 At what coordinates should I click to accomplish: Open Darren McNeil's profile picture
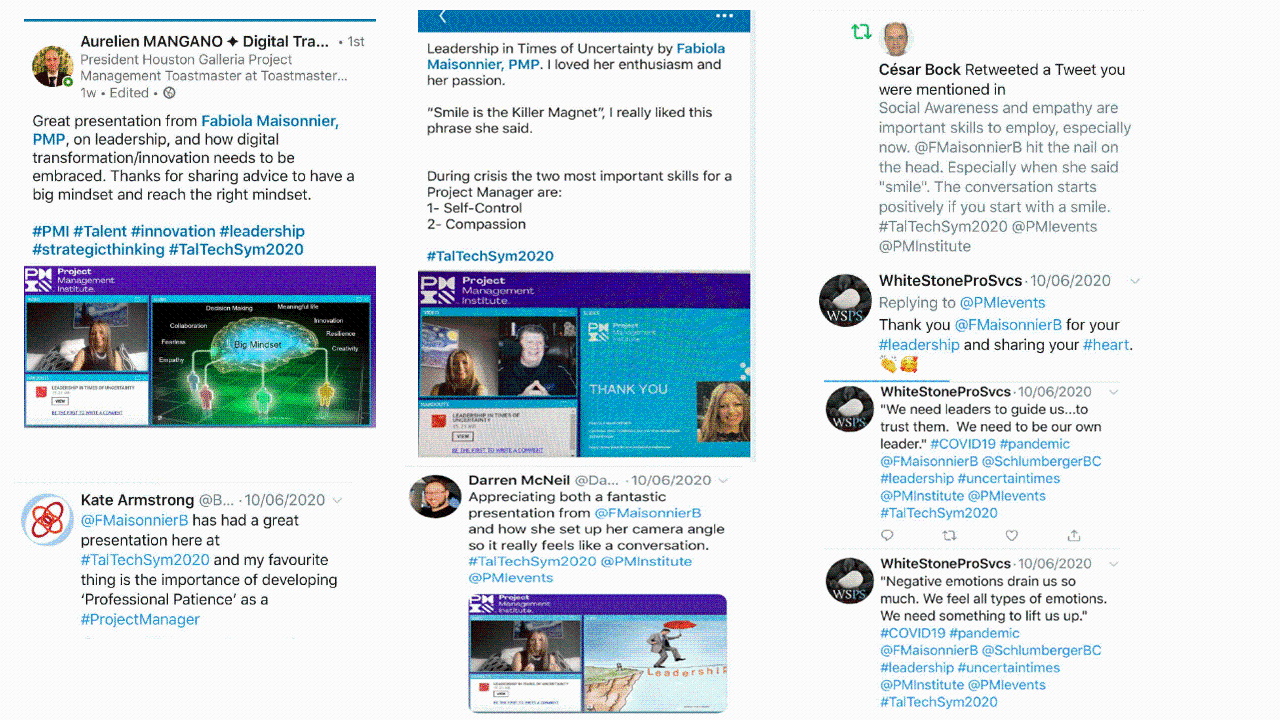pyautogui.click(x=435, y=496)
